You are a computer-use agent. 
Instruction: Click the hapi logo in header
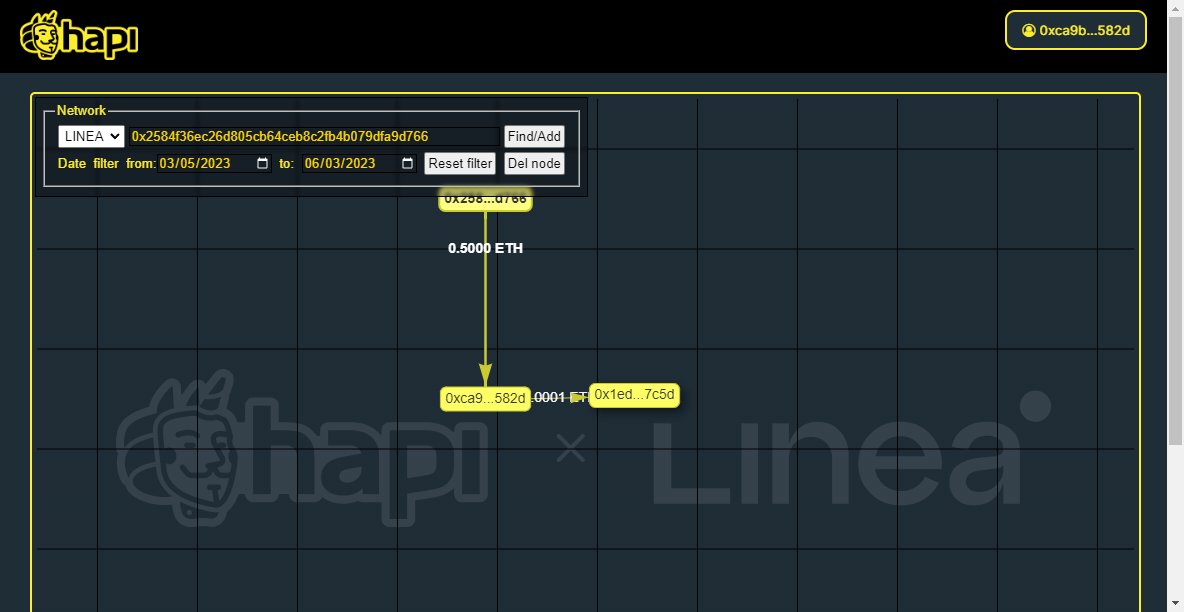tap(79, 36)
